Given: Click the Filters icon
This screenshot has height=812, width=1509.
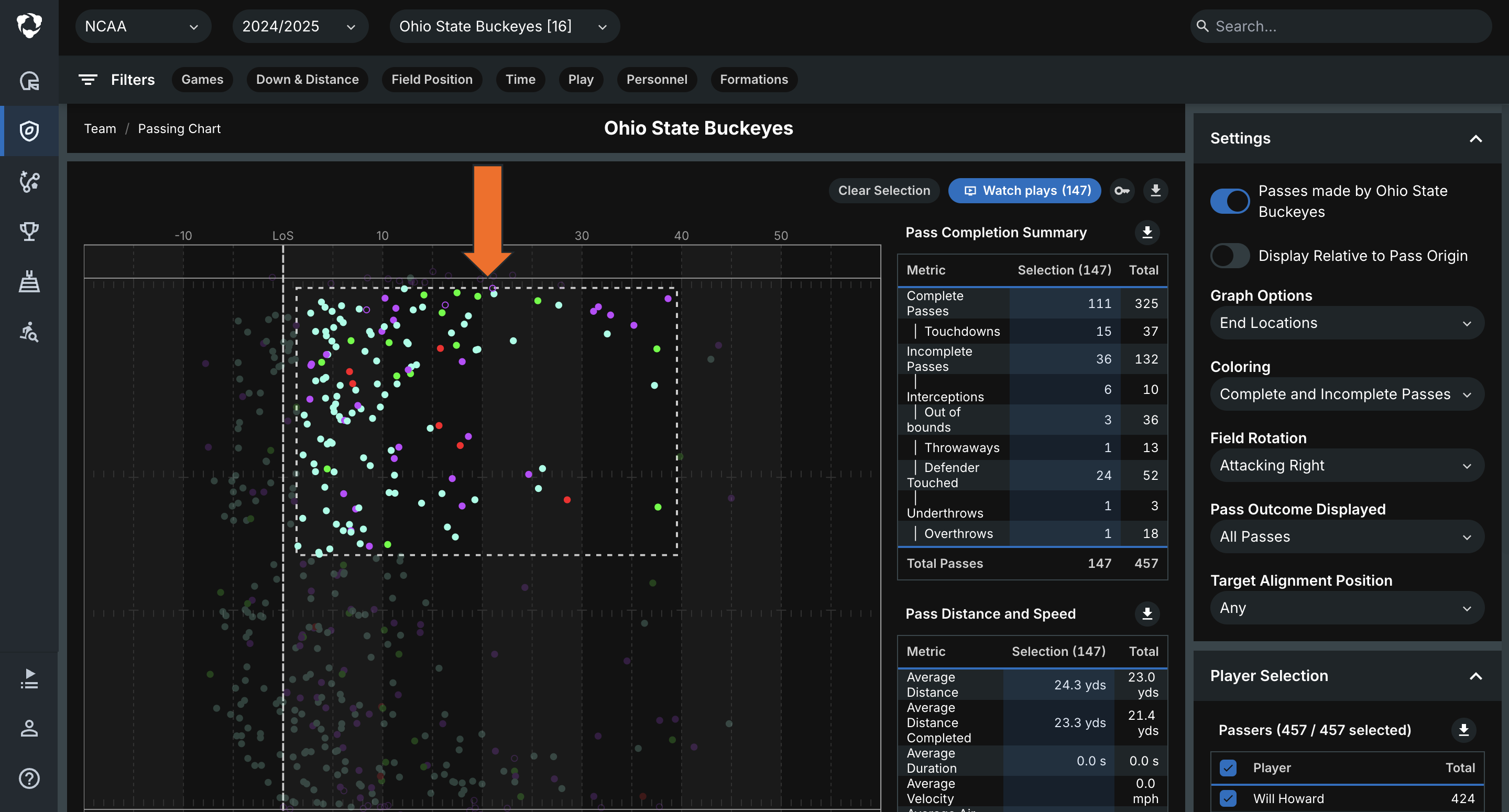Looking at the screenshot, I should click(88, 80).
